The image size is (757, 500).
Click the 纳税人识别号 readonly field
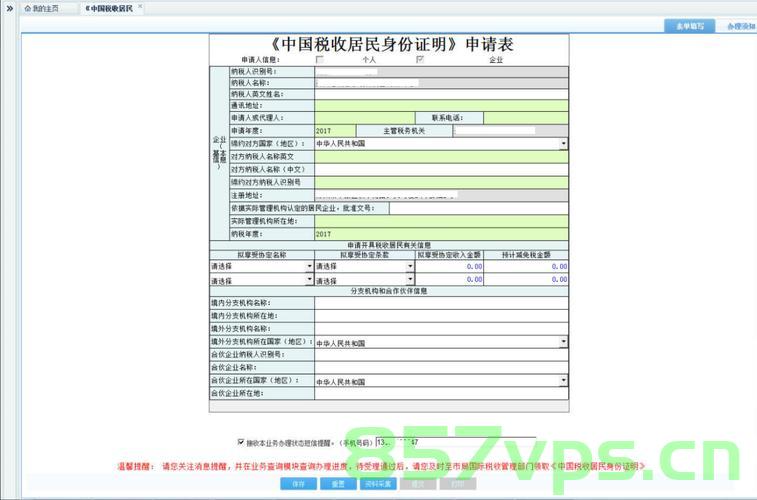point(441,72)
